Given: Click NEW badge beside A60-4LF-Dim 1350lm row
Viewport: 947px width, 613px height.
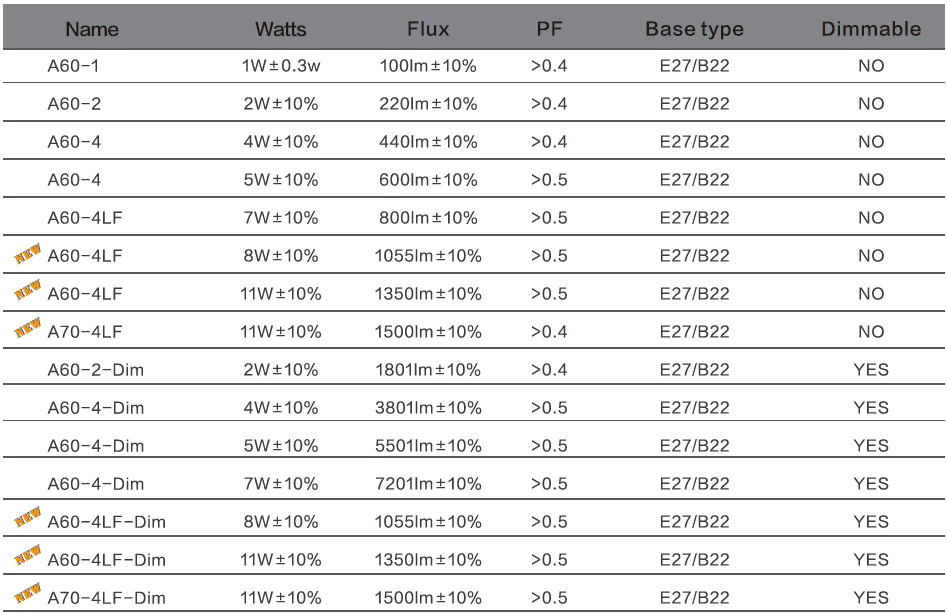Looking at the screenshot, I should [28, 555].
